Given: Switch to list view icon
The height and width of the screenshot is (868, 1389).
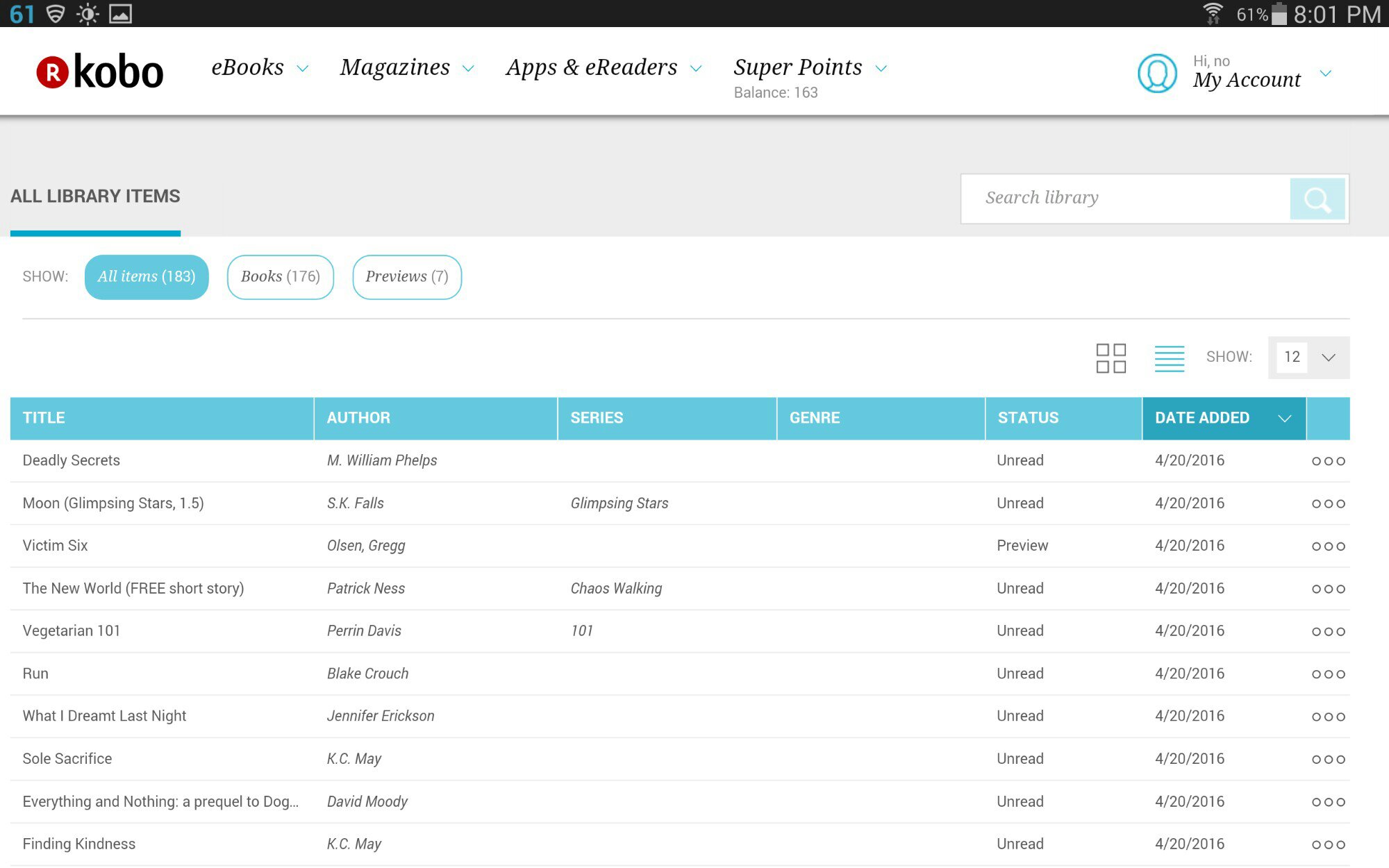Looking at the screenshot, I should 1169,358.
